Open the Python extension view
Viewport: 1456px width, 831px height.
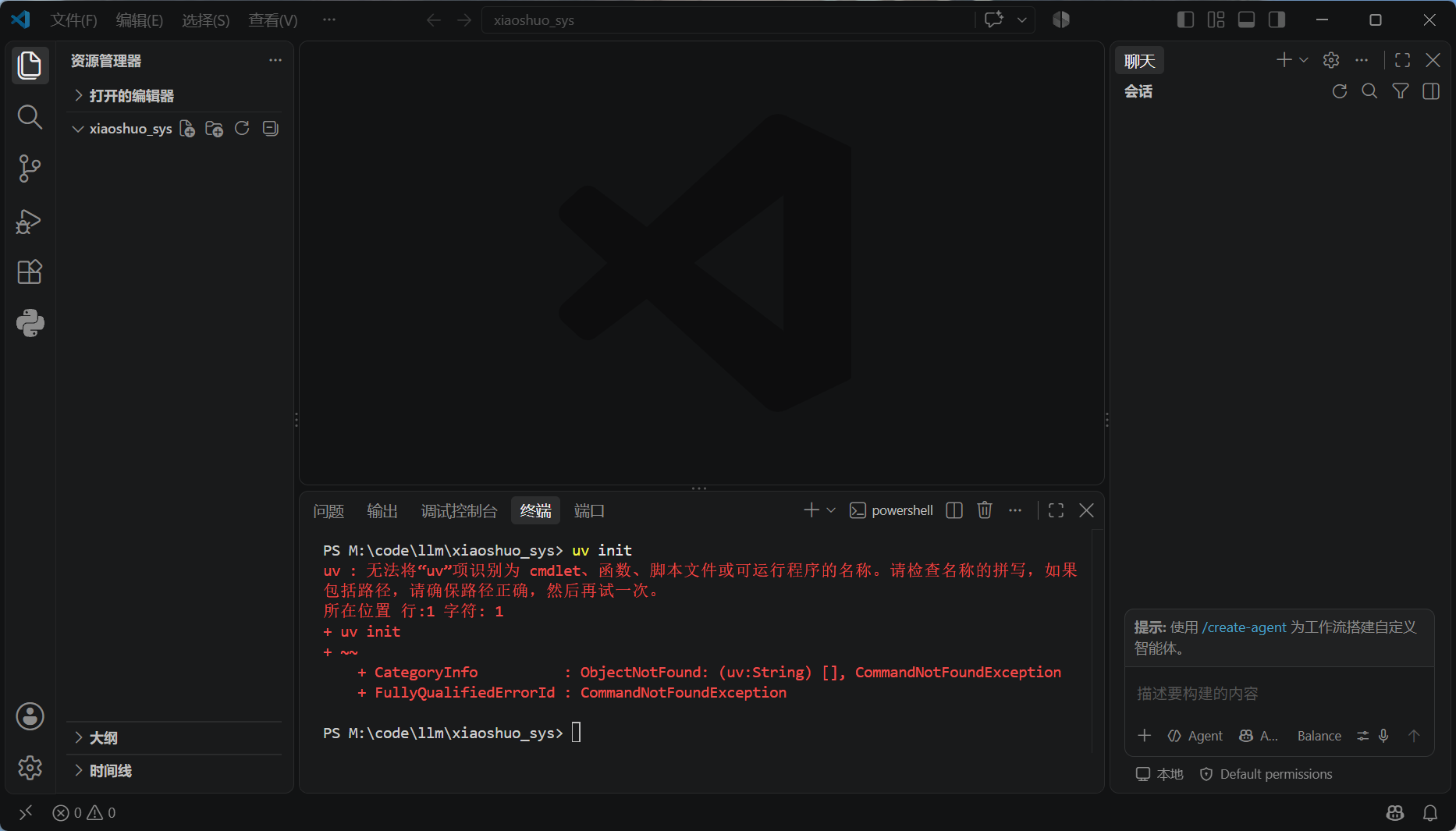[30, 323]
